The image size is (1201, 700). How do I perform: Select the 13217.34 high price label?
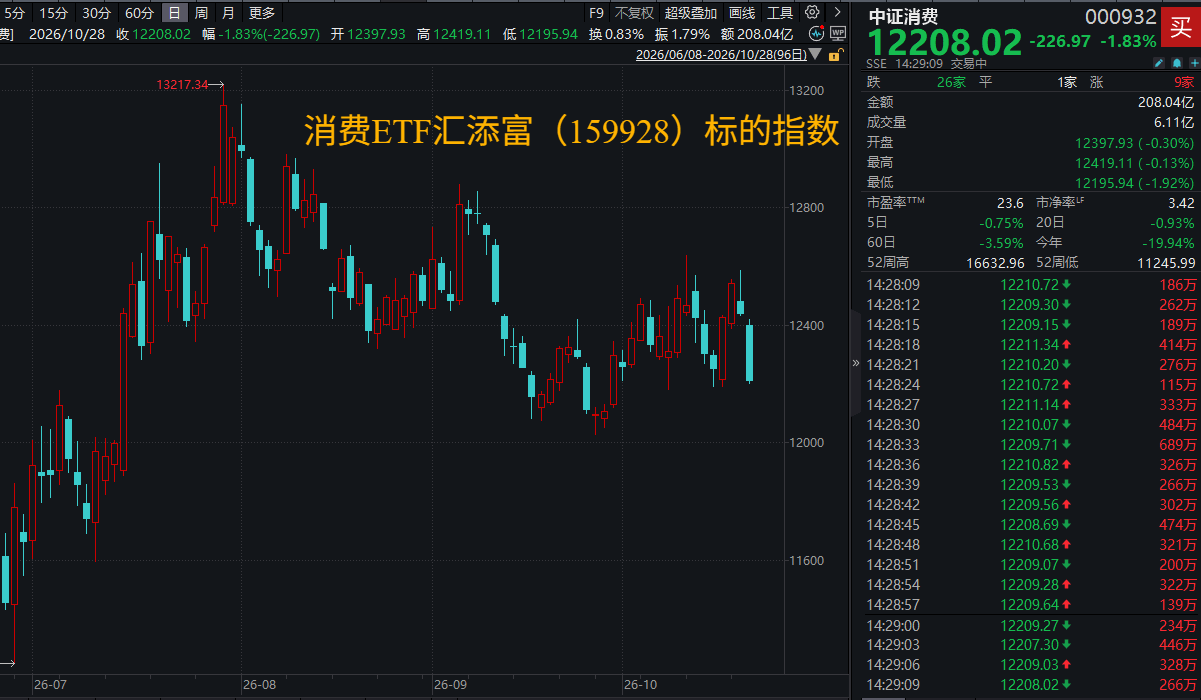click(182, 85)
